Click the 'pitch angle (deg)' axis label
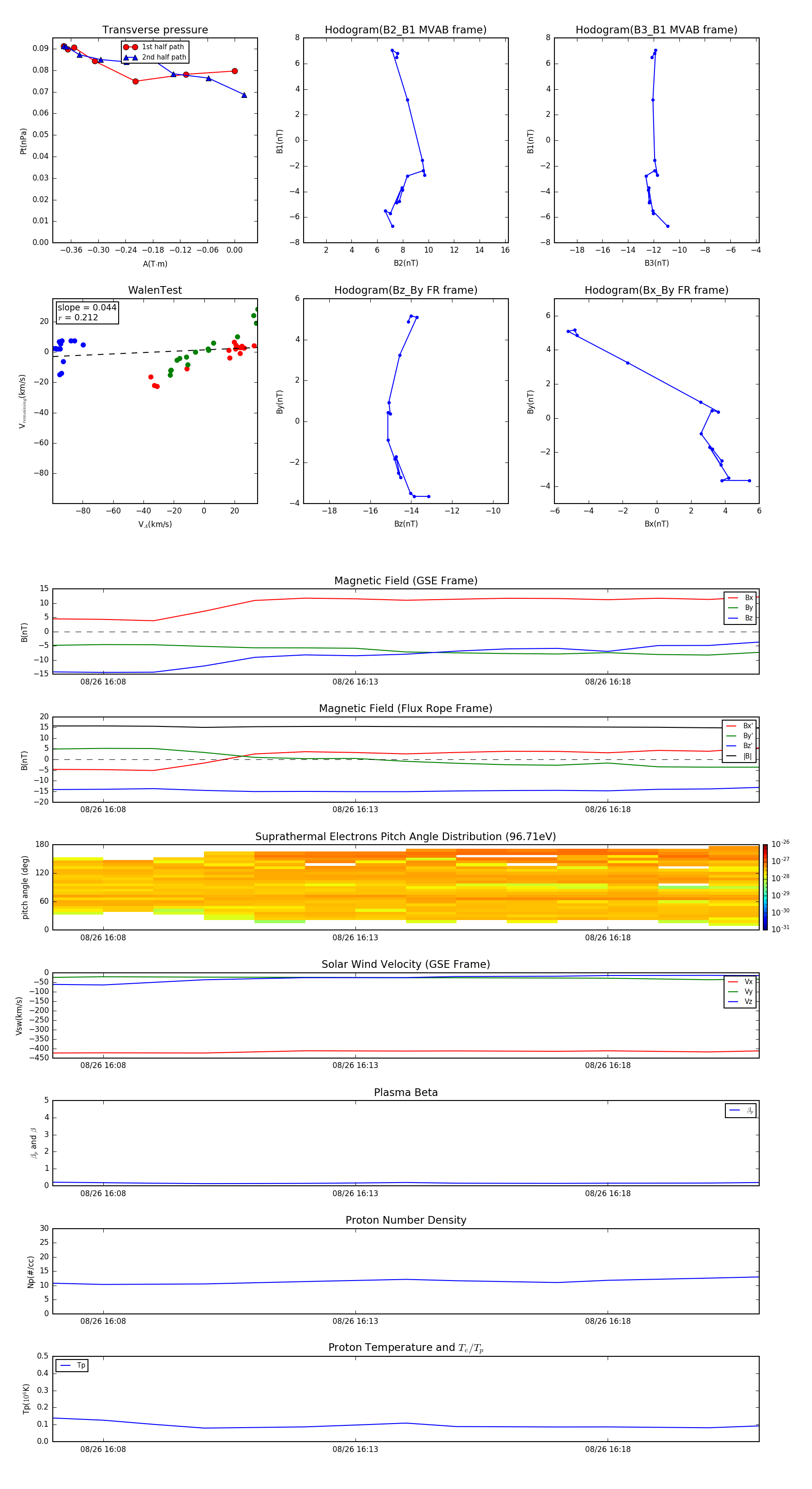The width and height of the screenshot is (812, 1489). (x=25, y=887)
